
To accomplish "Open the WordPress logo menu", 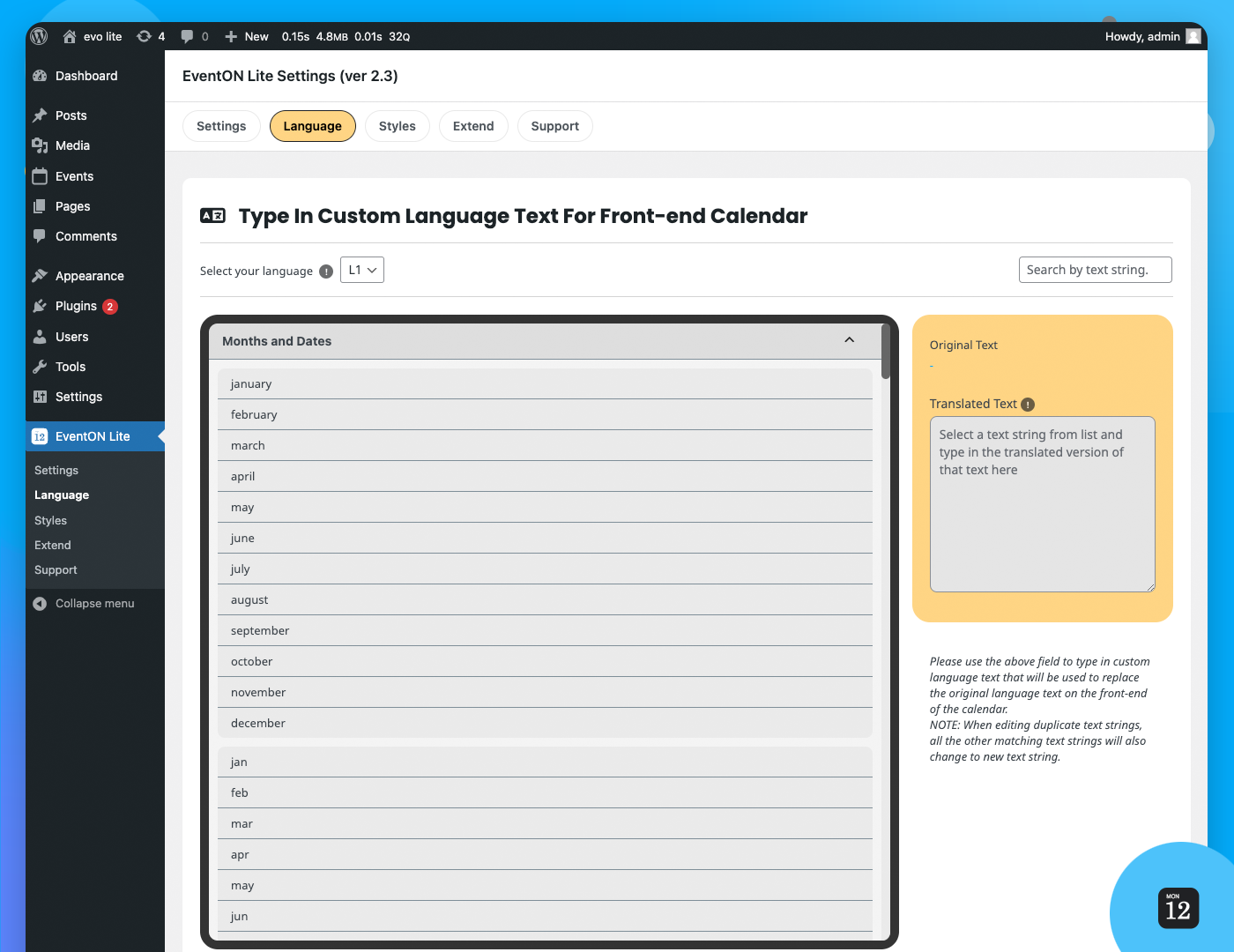I will (x=39, y=36).
